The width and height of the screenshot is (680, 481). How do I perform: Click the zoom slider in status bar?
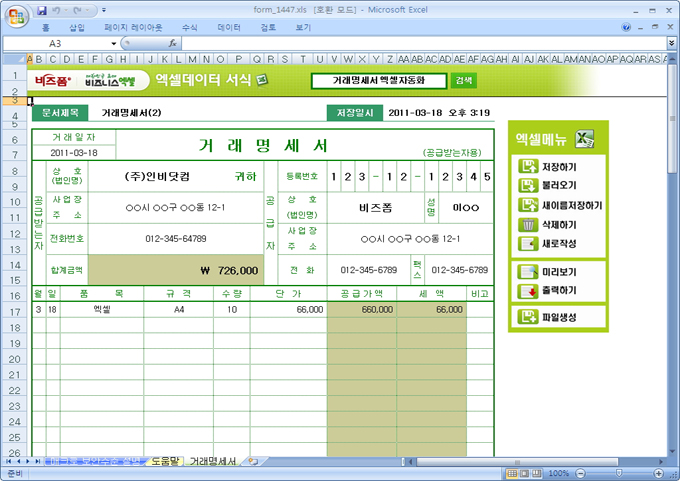coord(618,473)
